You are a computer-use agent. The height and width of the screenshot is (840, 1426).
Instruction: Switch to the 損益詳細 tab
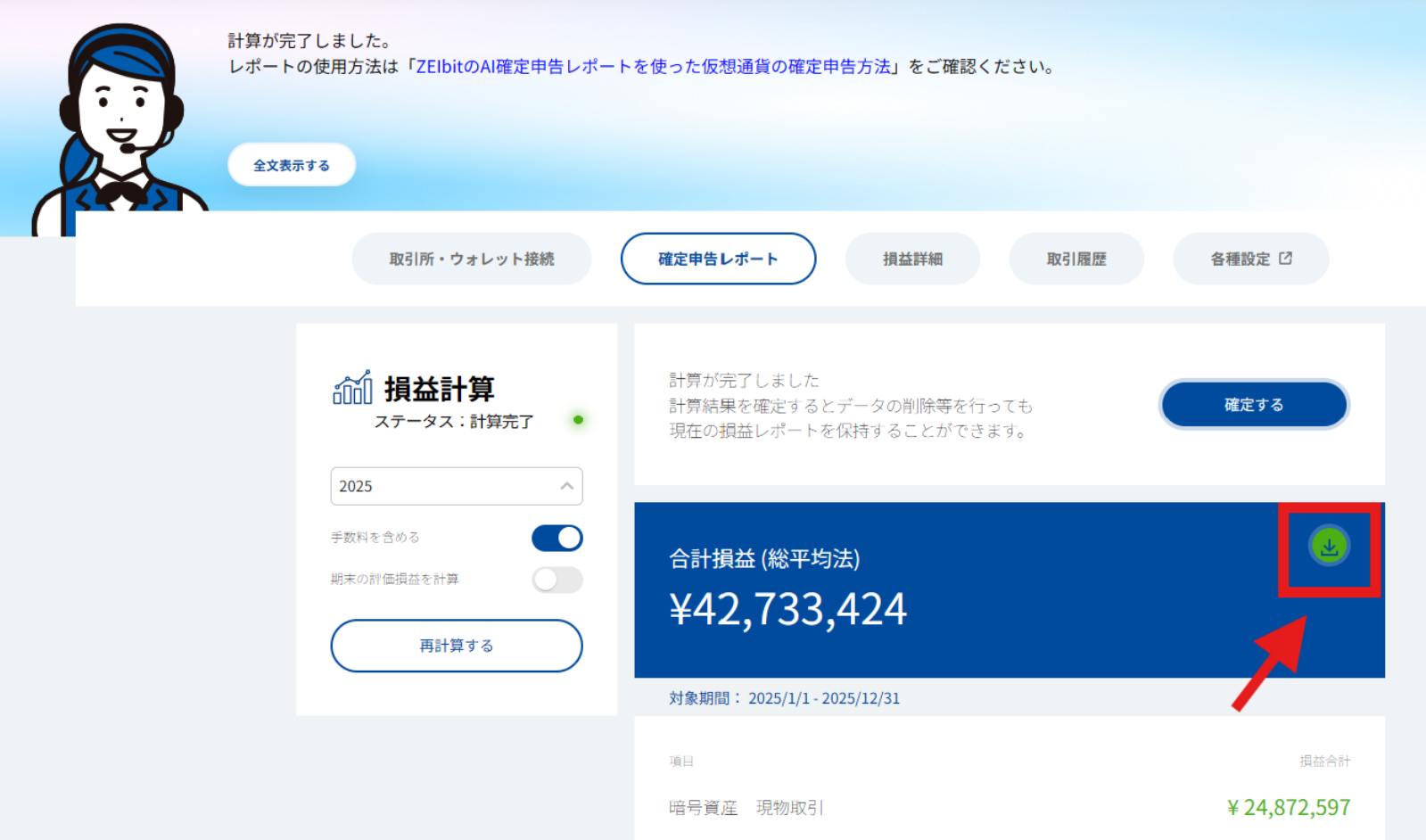[x=912, y=259]
